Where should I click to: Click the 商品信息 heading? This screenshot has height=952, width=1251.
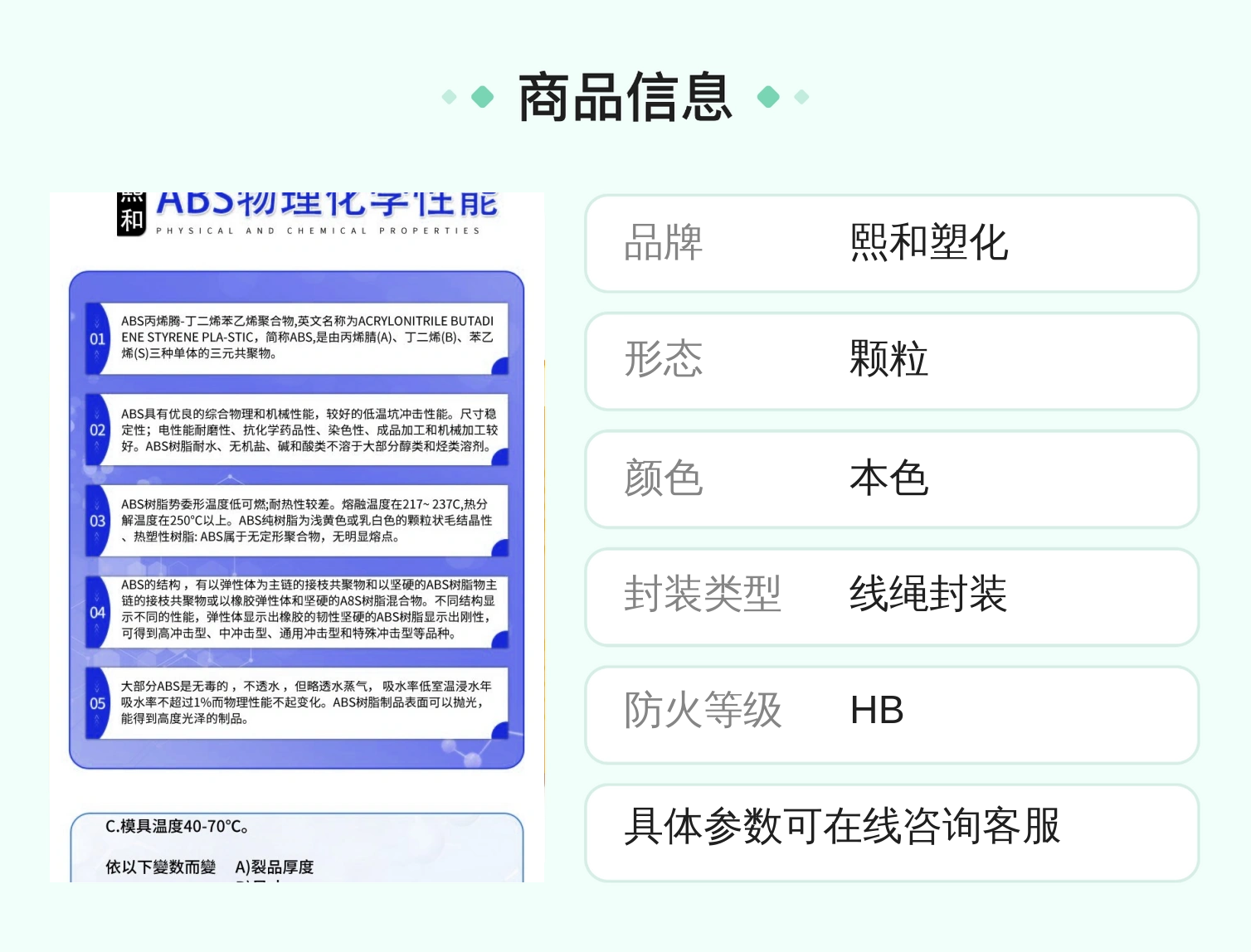click(x=625, y=97)
